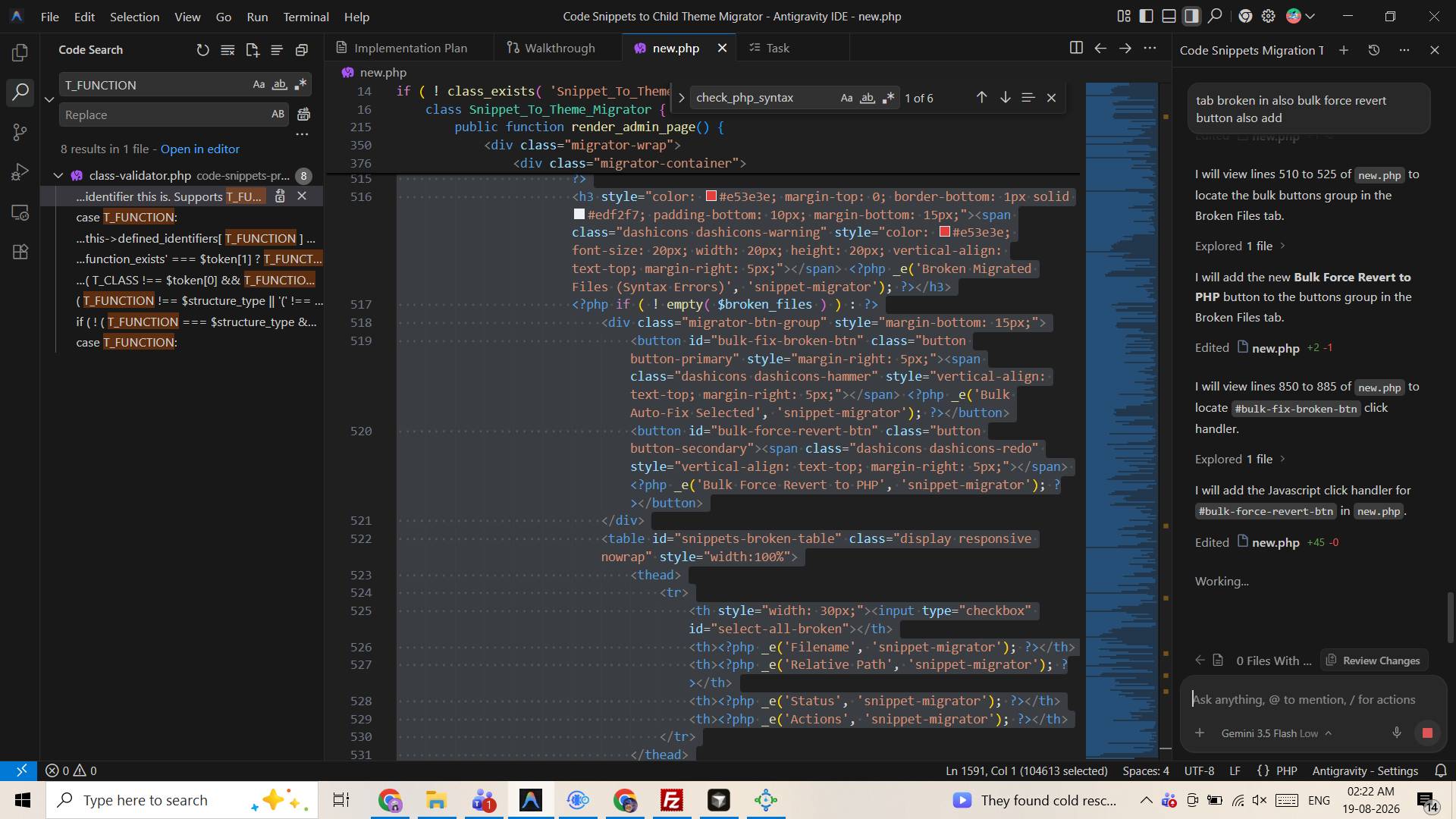The height and width of the screenshot is (819, 1456).
Task: Open Run and Debug view
Action: pos(20,172)
